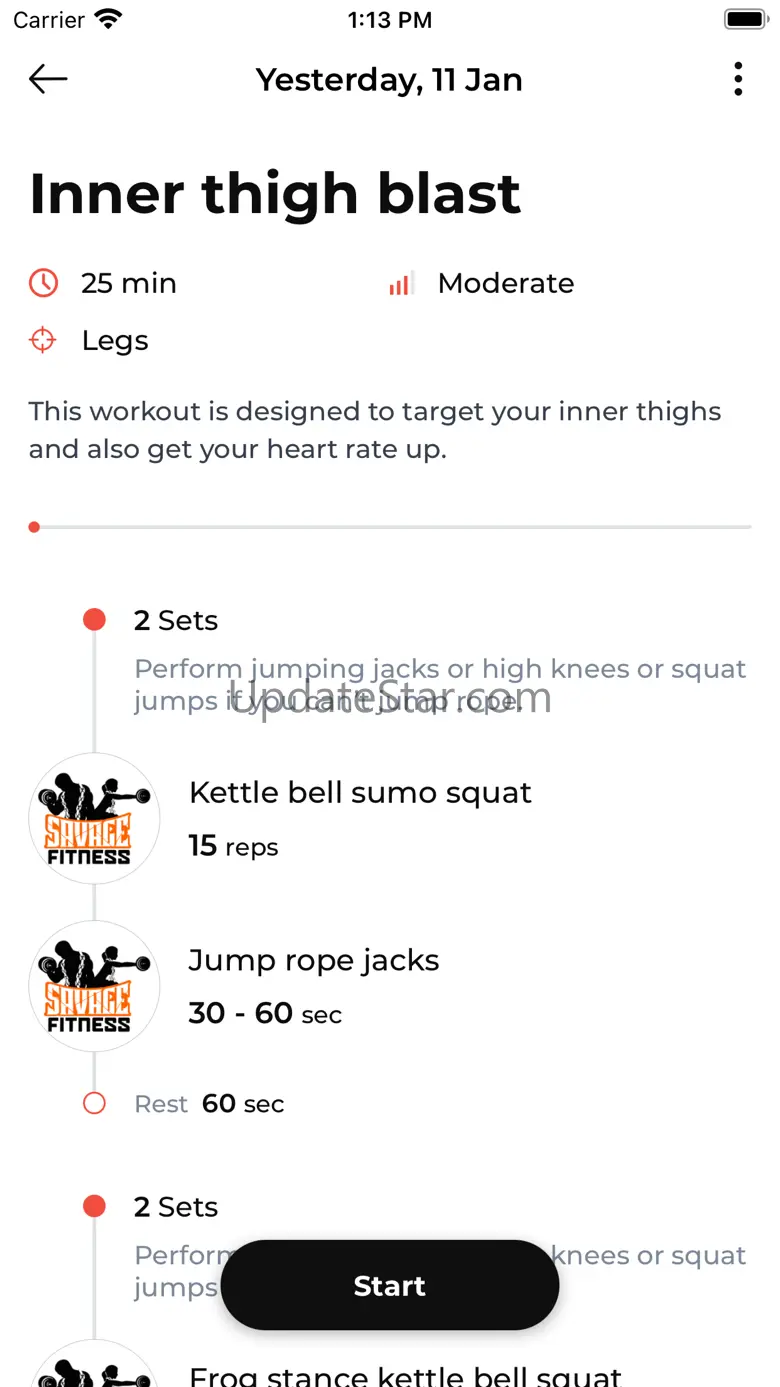780x1387 pixels.
Task: Tap the Yesterday, 11 Jan date title
Action: (389, 80)
